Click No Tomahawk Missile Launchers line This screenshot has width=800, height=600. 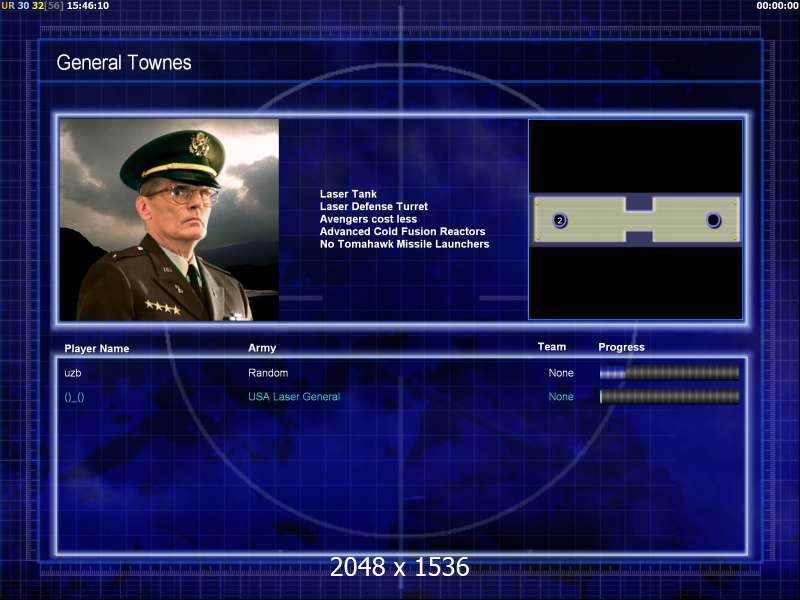pos(404,244)
